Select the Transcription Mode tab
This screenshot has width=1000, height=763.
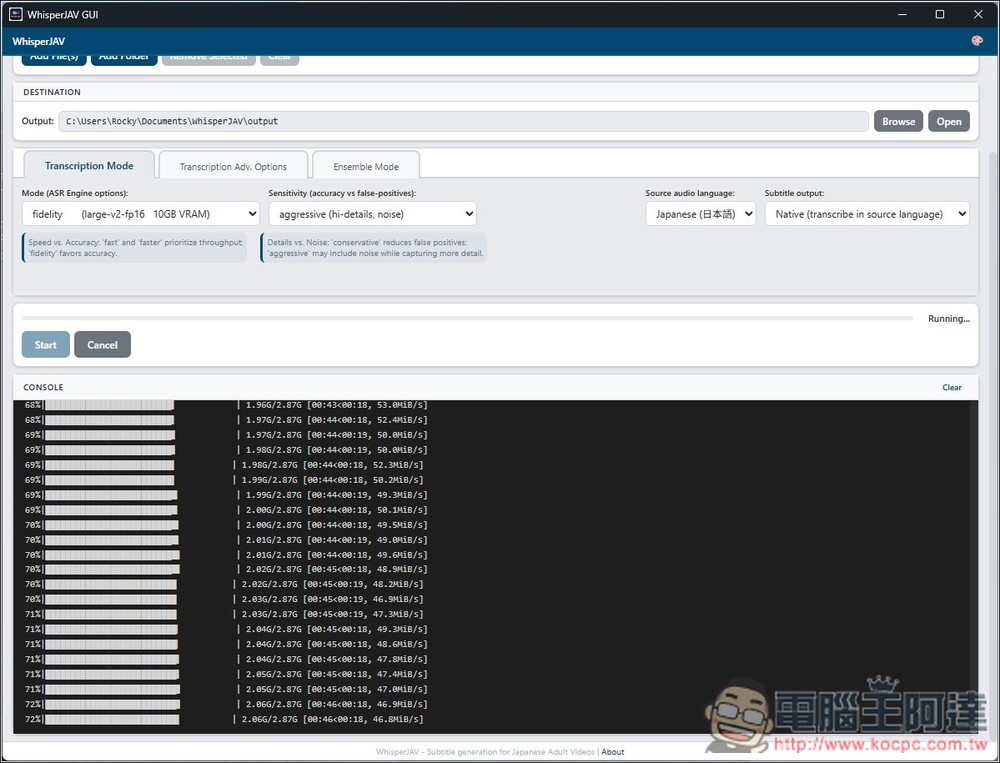point(89,166)
